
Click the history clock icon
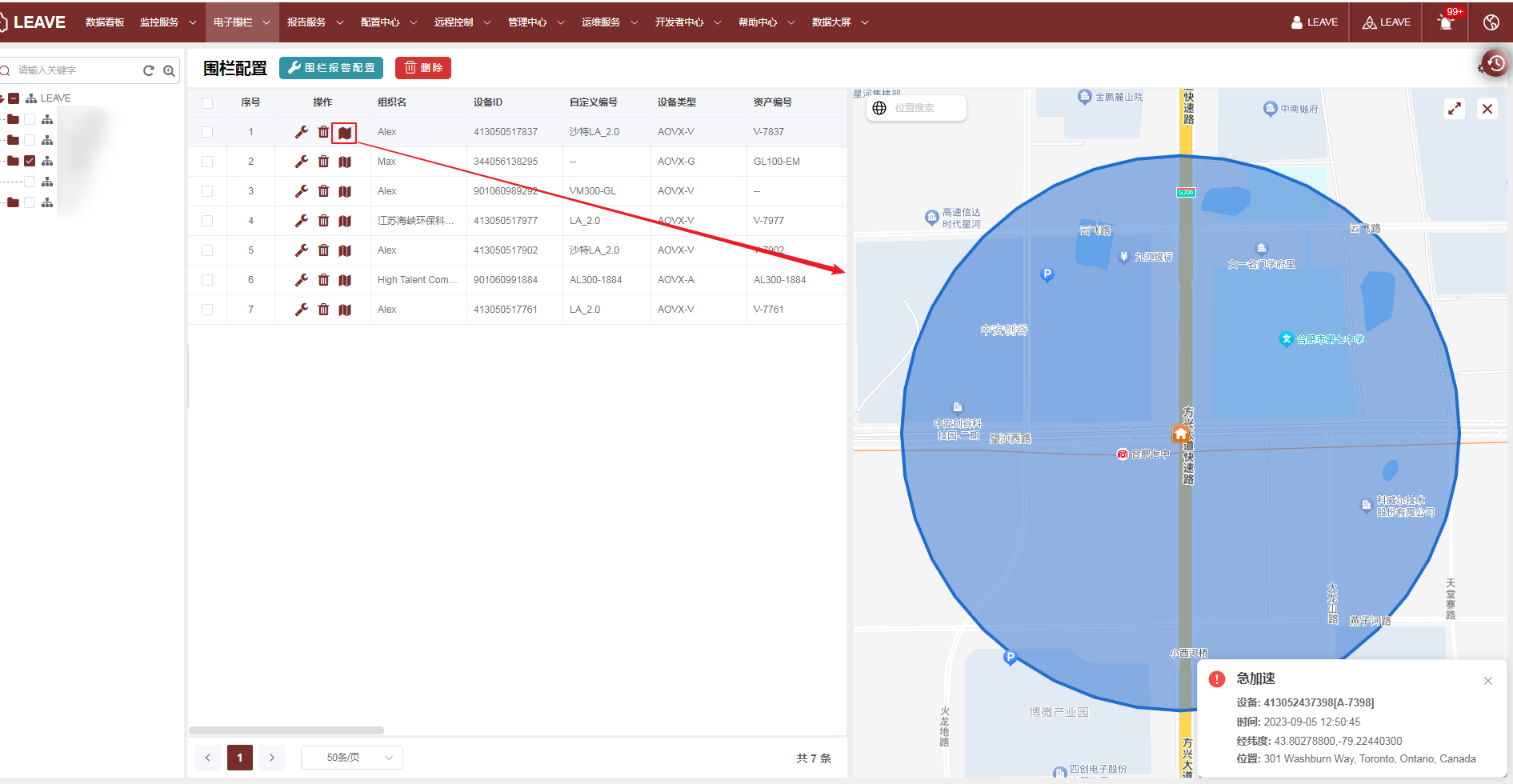point(1495,63)
